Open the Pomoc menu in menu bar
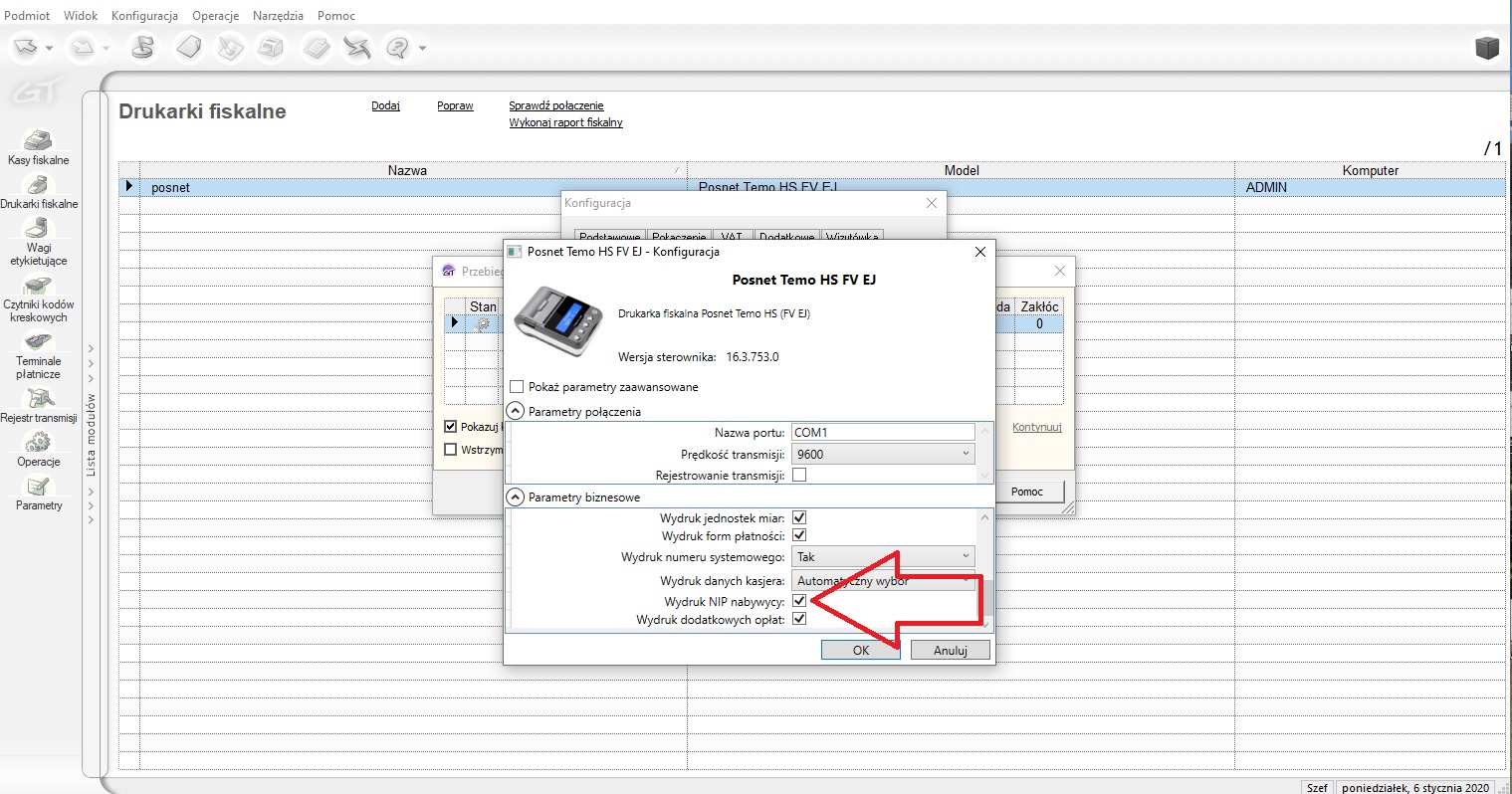1512x794 pixels. point(336,16)
